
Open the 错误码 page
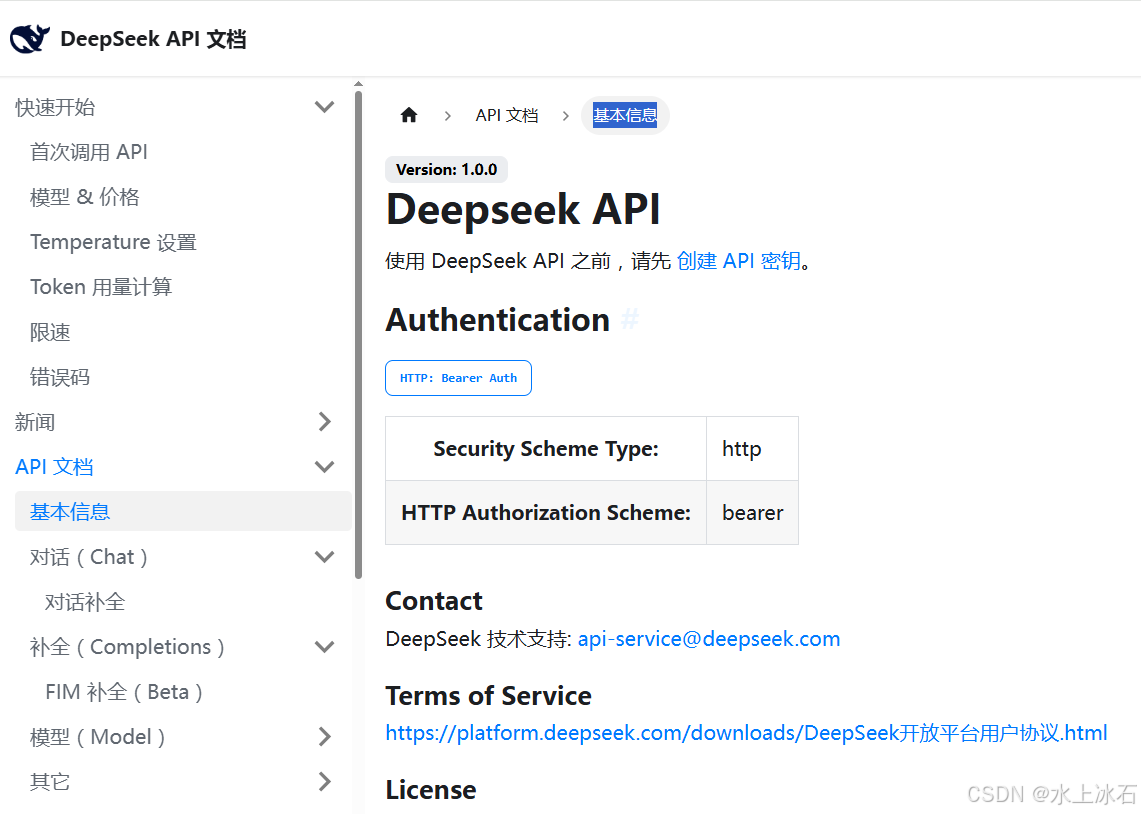click(x=60, y=378)
